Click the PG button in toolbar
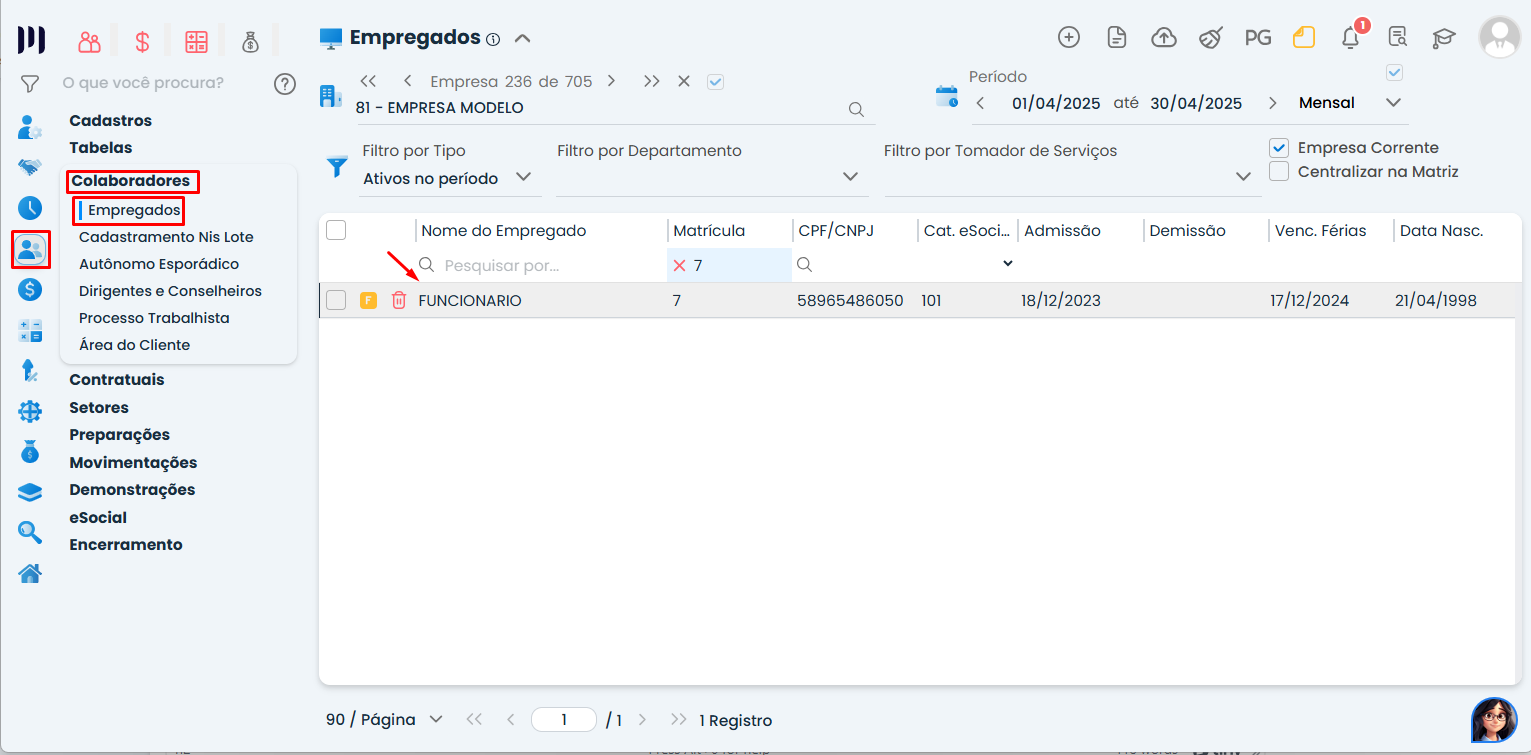The height and width of the screenshot is (755, 1531). pyautogui.click(x=1258, y=38)
